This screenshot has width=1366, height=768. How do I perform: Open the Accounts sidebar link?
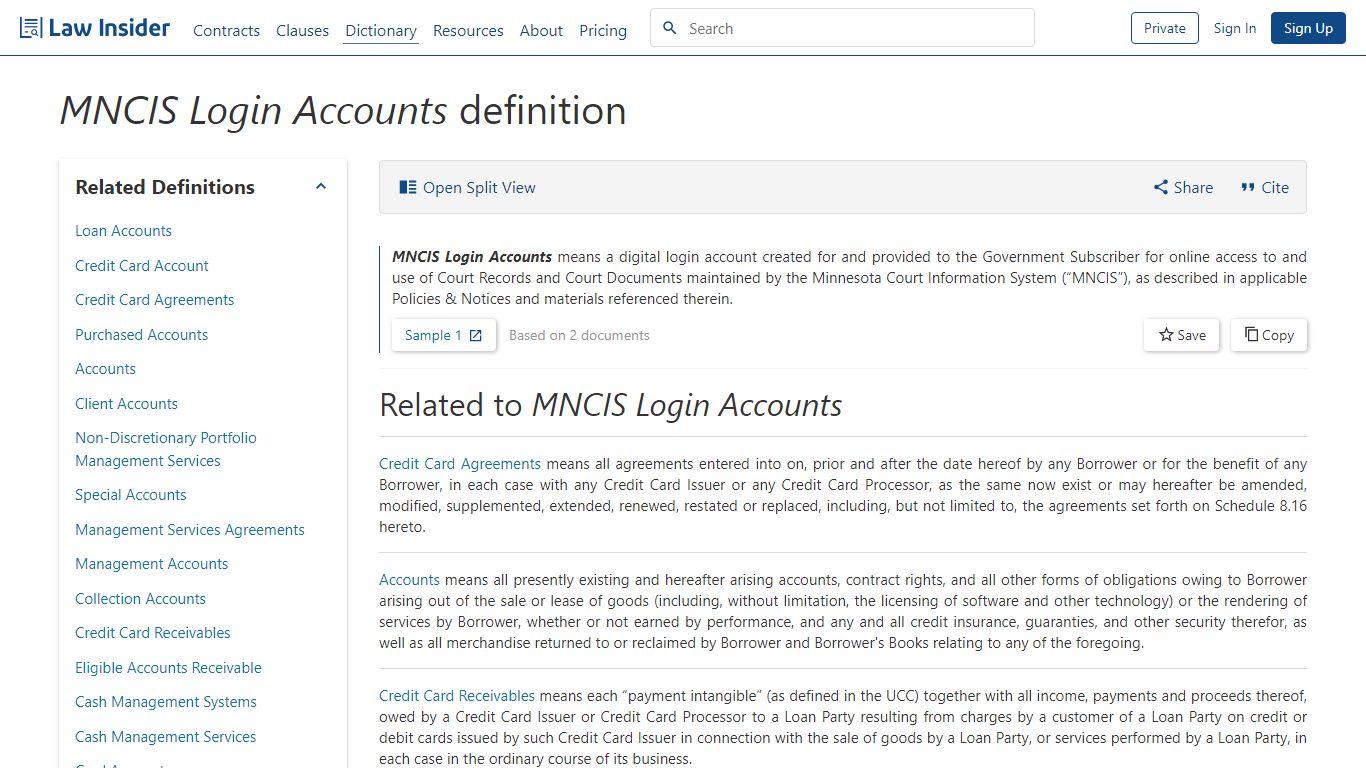[x=105, y=369]
